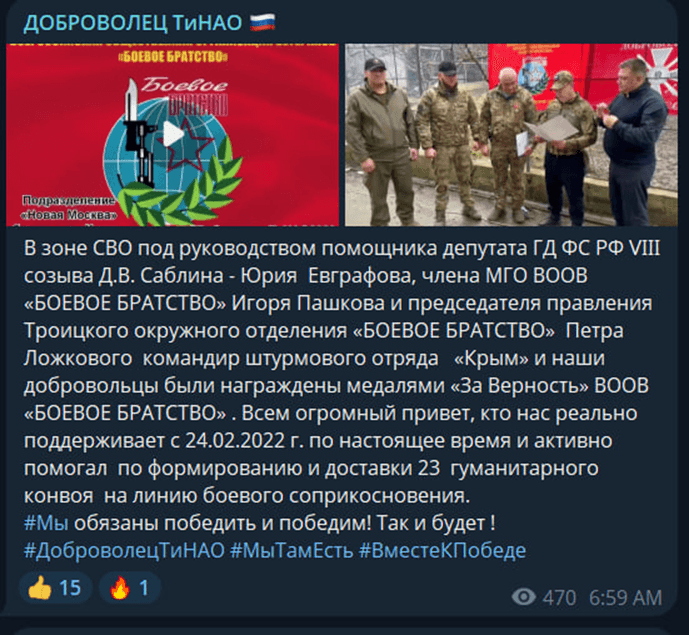Screen dimensions: 689x635
Task: React with fire emoji reaction
Action: tap(130, 588)
